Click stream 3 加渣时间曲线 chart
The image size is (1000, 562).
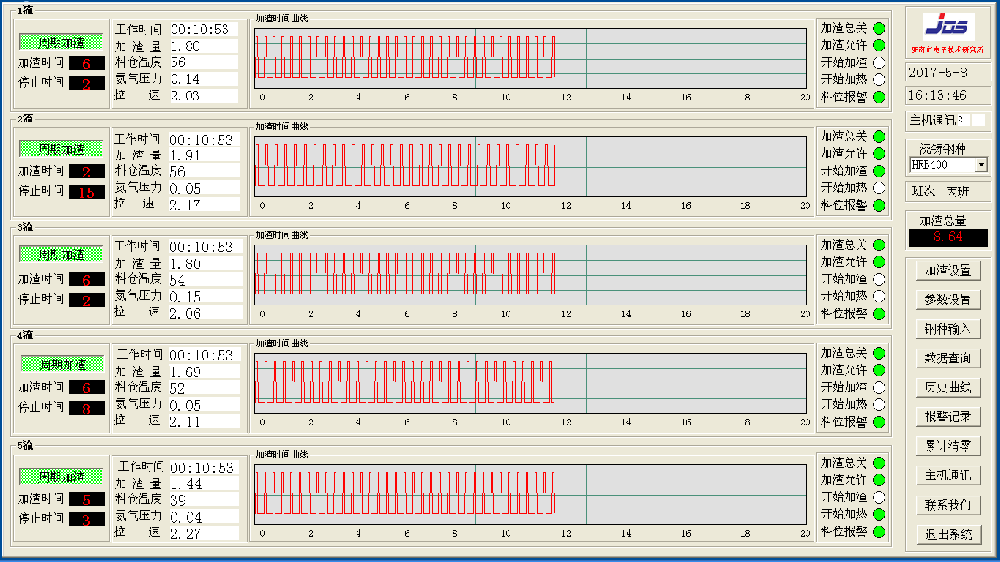click(x=531, y=275)
